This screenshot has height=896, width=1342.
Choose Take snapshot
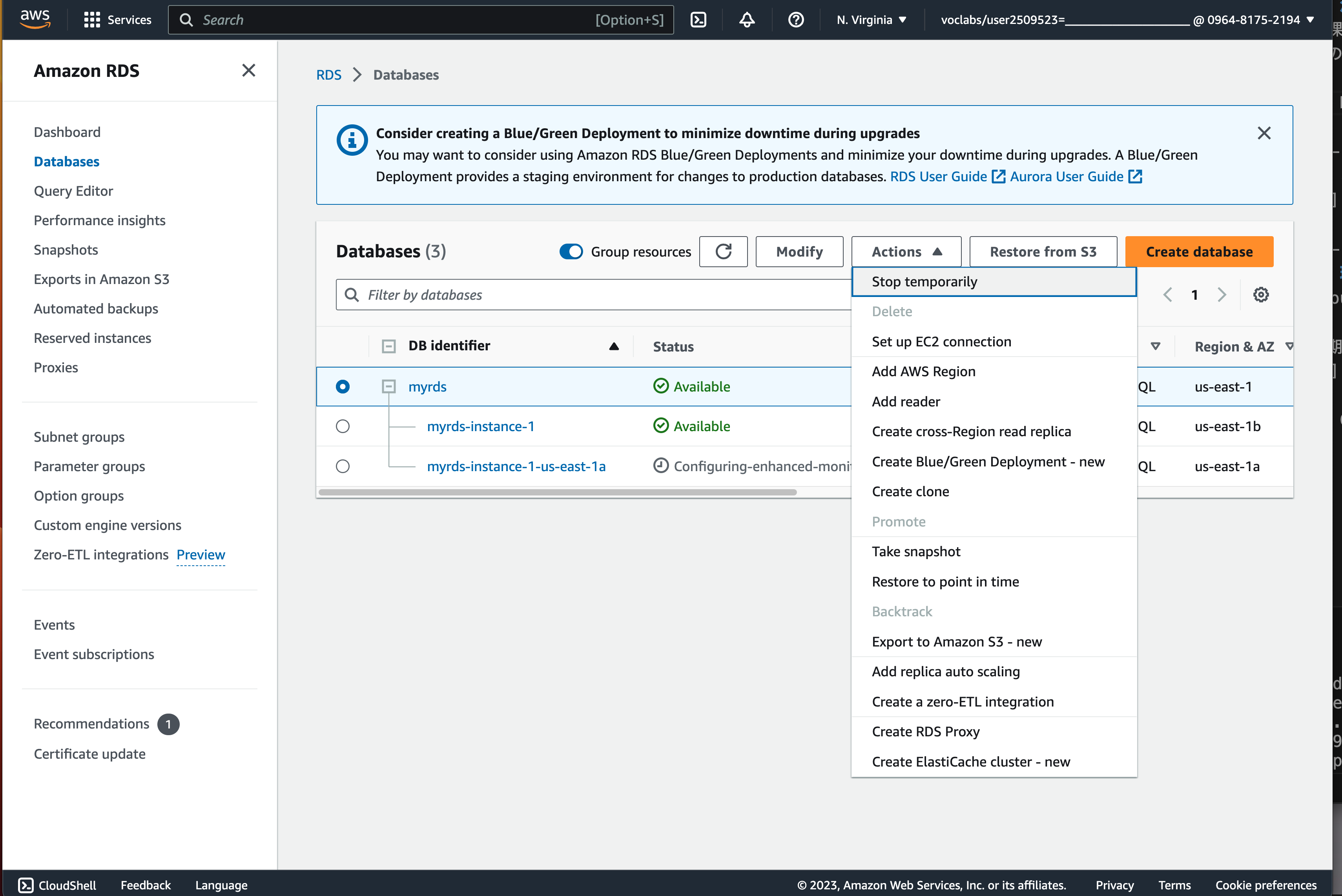pyautogui.click(x=994, y=552)
